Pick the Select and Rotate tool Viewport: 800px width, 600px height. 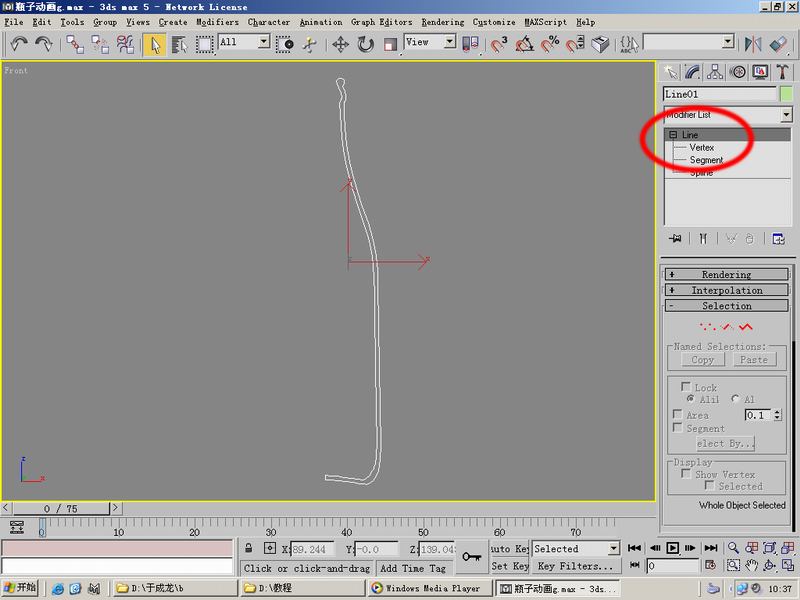click(365, 44)
